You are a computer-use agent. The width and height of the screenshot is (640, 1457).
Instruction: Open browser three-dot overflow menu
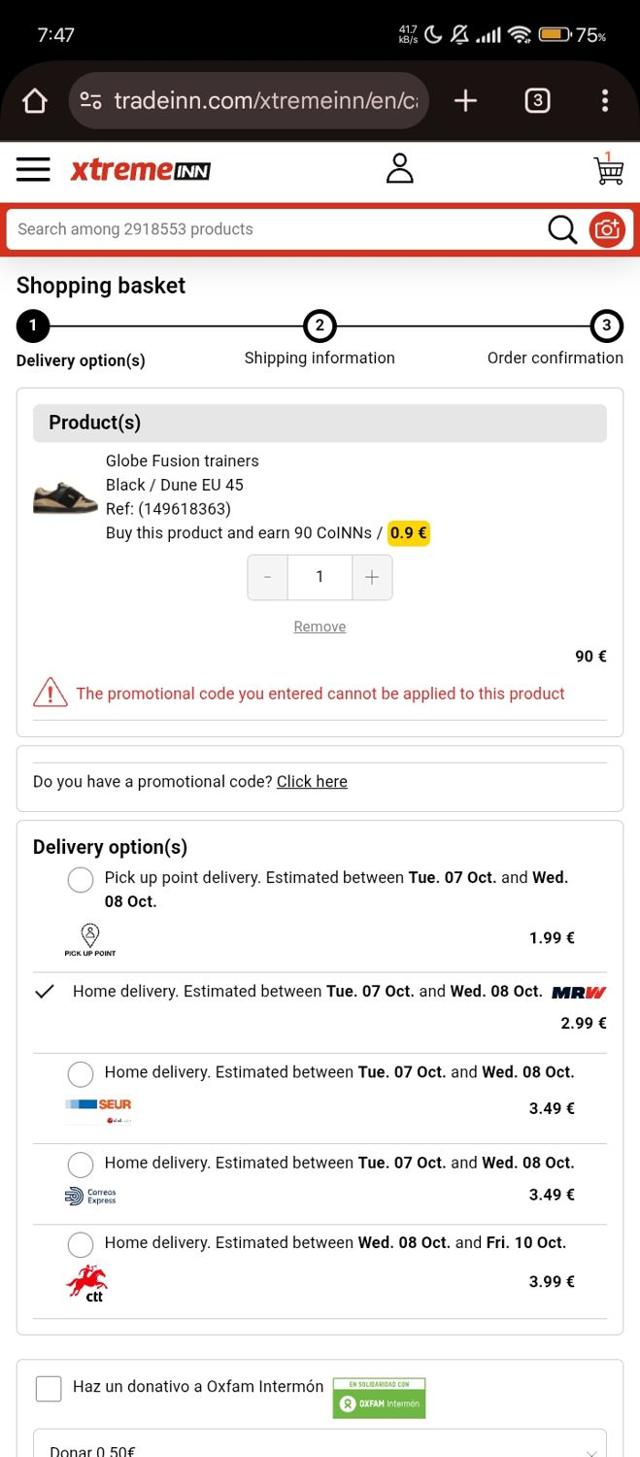[x=604, y=101]
